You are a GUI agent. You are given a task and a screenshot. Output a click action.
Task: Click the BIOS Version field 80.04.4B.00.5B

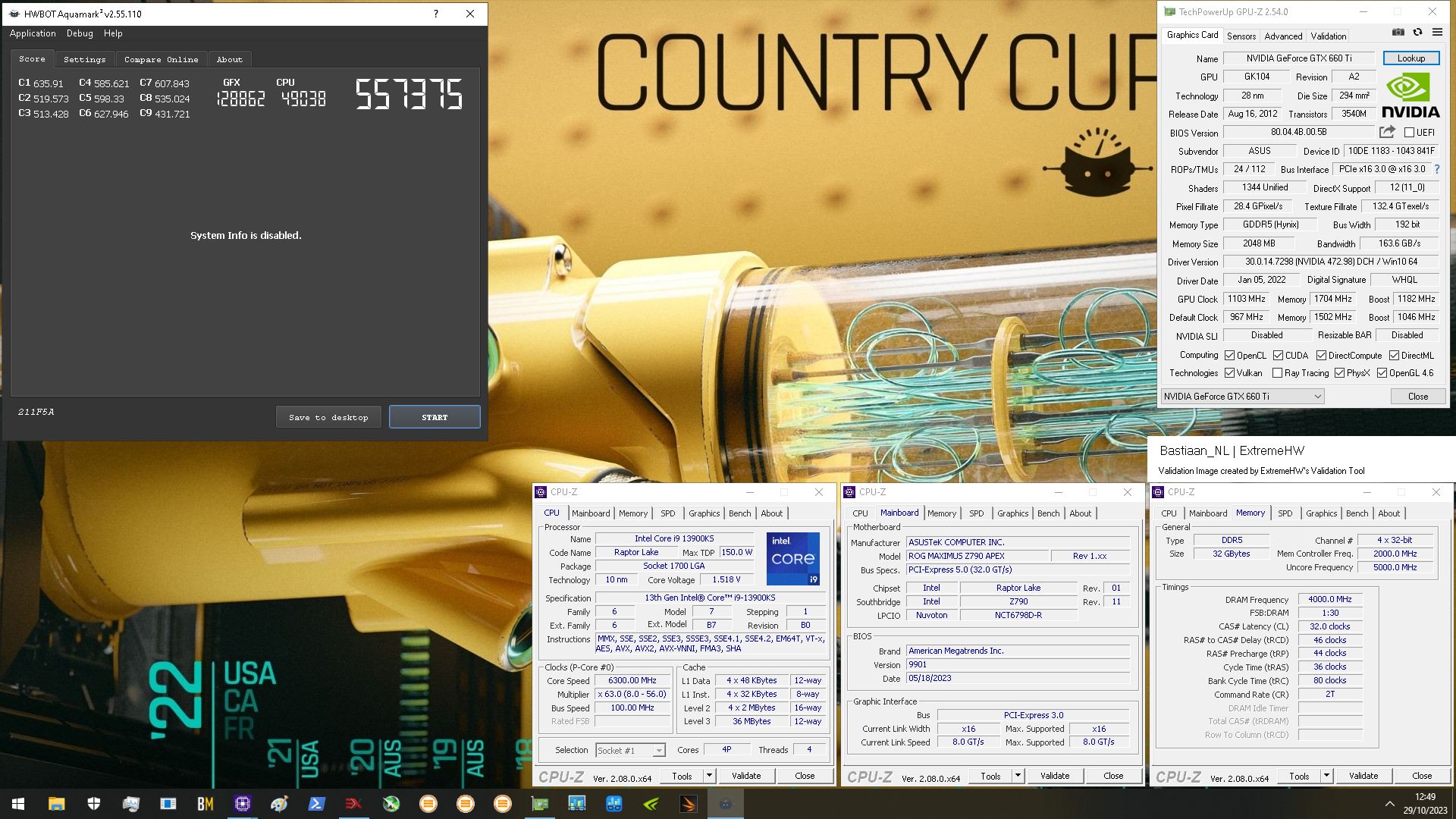coord(1299,132)
